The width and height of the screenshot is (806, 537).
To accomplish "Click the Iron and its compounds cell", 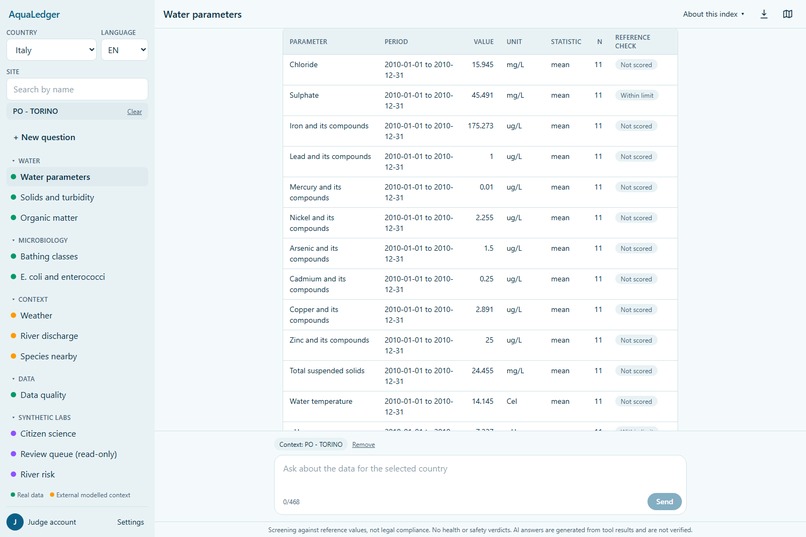I will coord(329,126).
